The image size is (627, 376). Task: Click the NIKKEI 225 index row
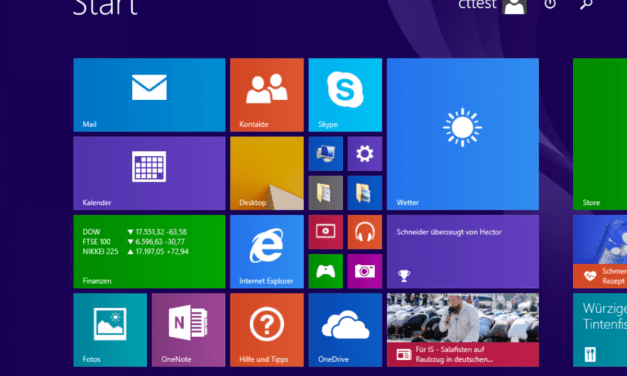[x=136, y=252]
